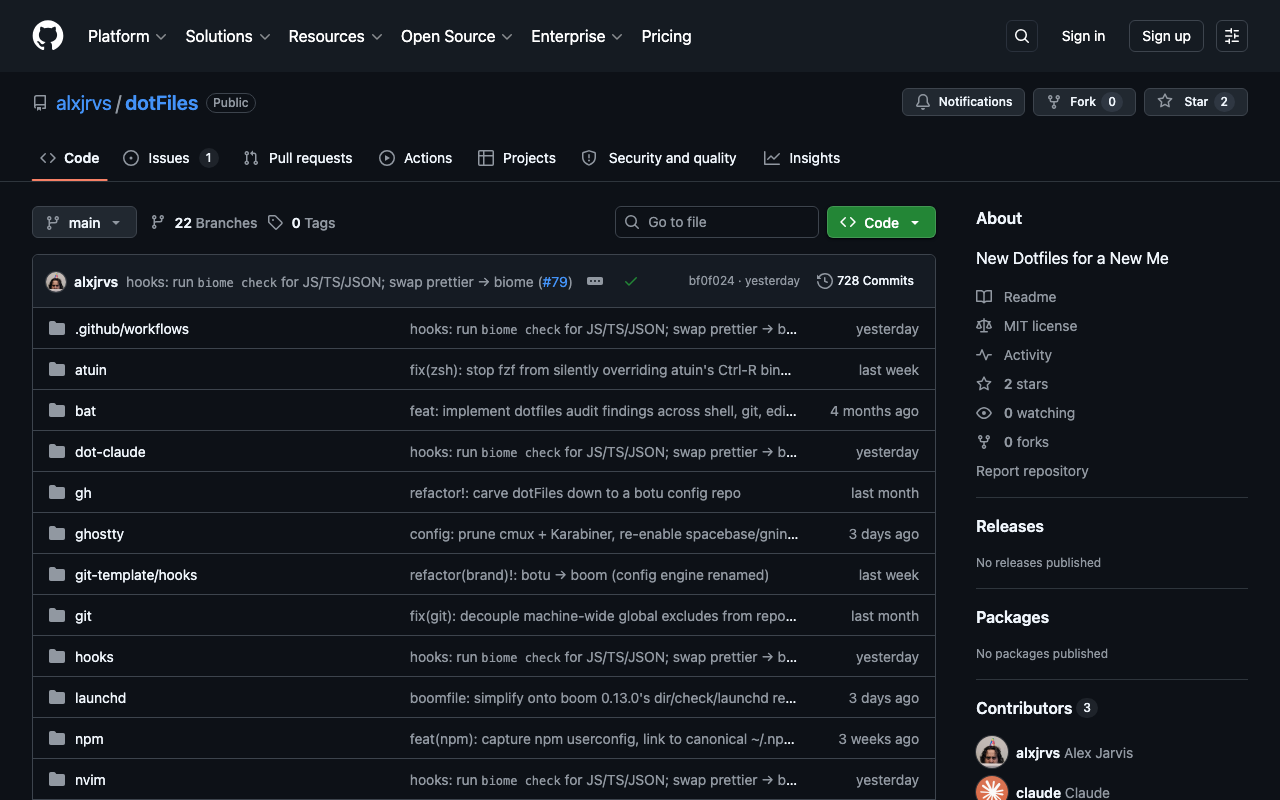Open the main branch selector dropdown

click(x=84, y=222)
